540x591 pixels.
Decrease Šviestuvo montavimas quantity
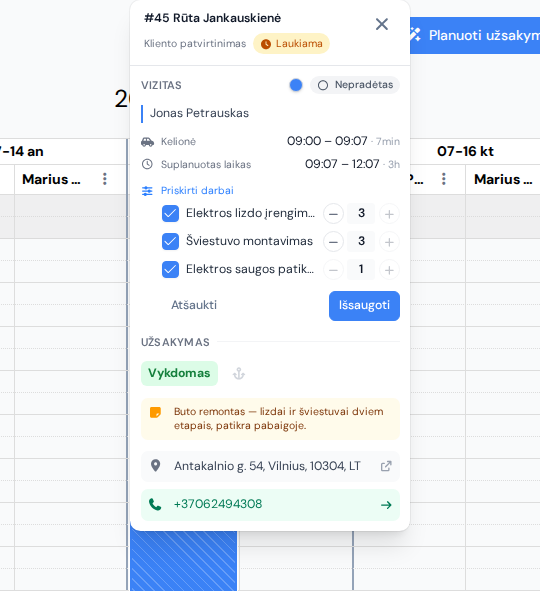[333, 242]
